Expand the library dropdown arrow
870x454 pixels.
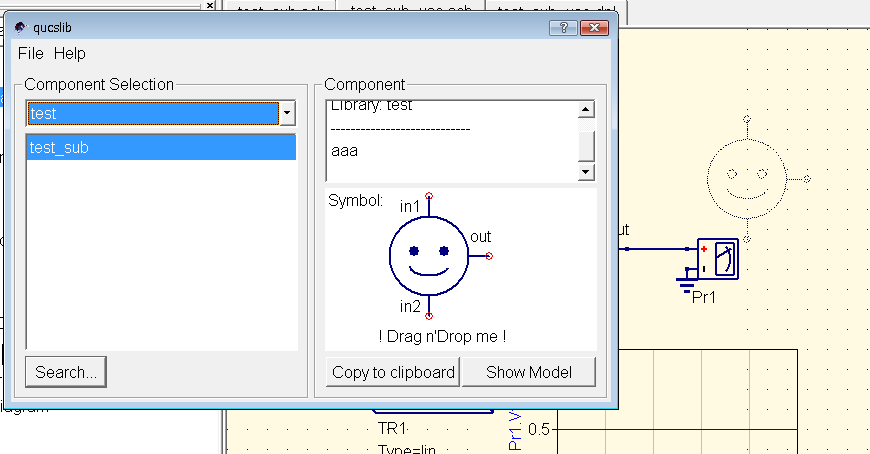[x=287, y=114]
